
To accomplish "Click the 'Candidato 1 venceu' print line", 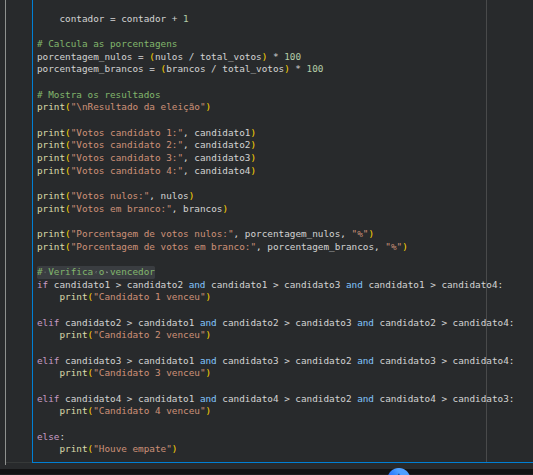I will (x=135, y=297).
